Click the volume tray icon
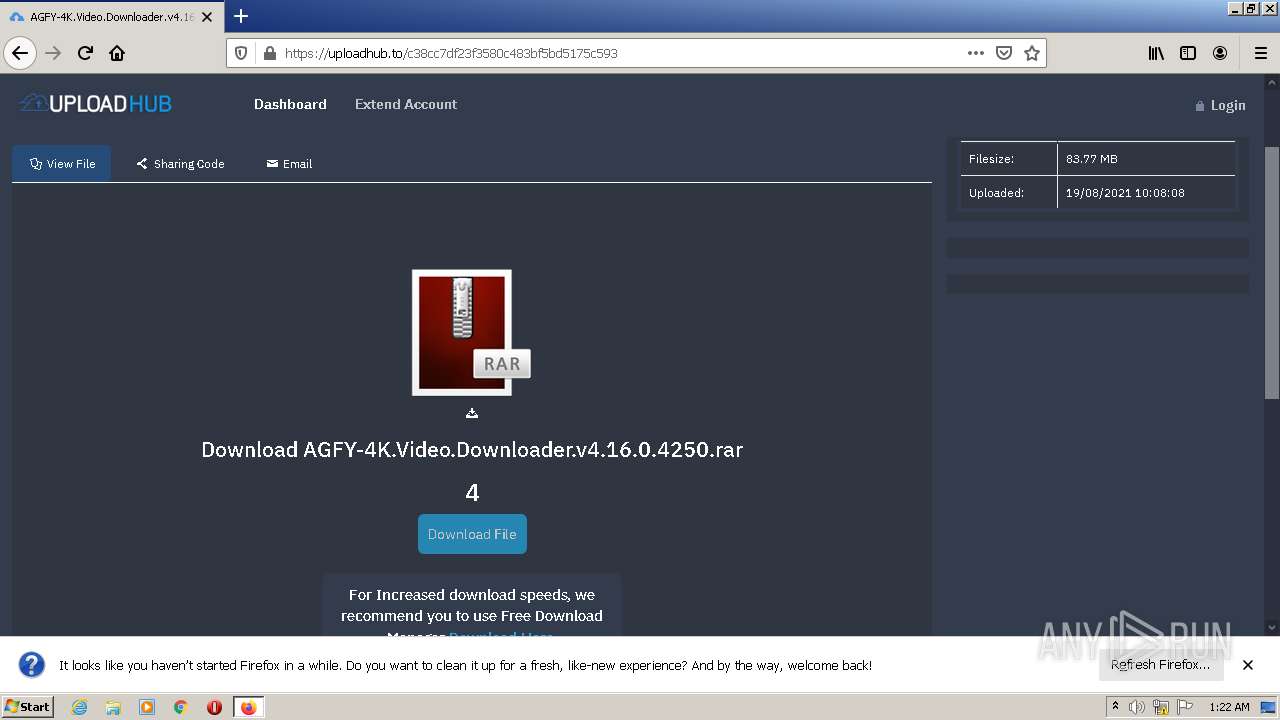This screenshot has height=720, width=1280. tap(1137, 707)
